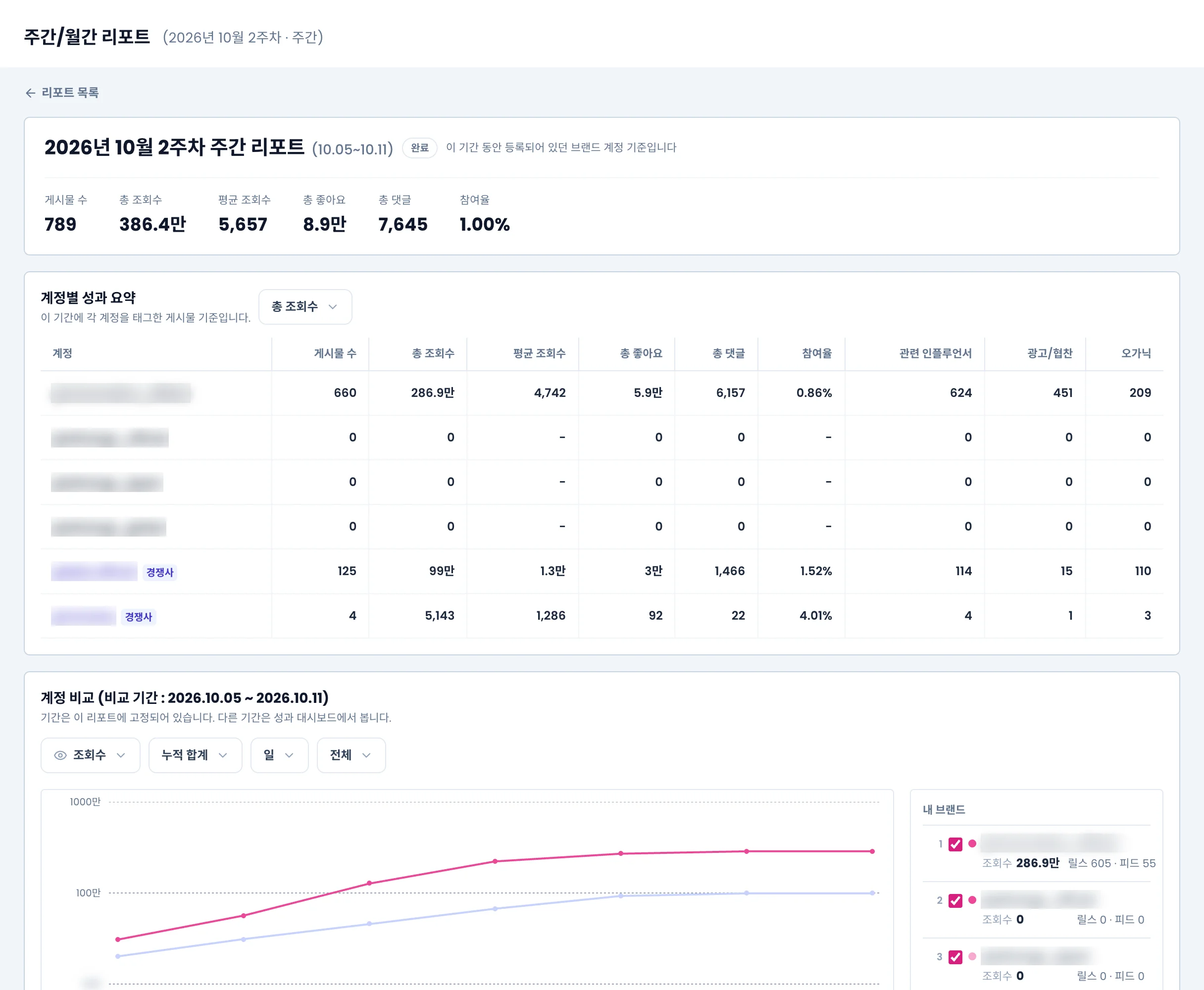Open the 일 interval dropdown
Viewport: 1204px width, 990px height.
[x=280, y=755]
